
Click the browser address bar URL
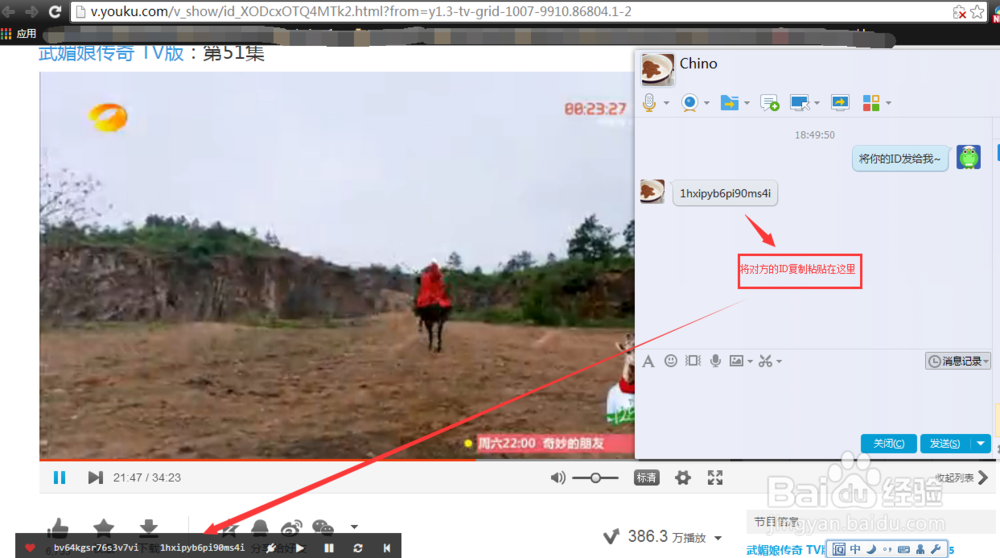[360, 11]
